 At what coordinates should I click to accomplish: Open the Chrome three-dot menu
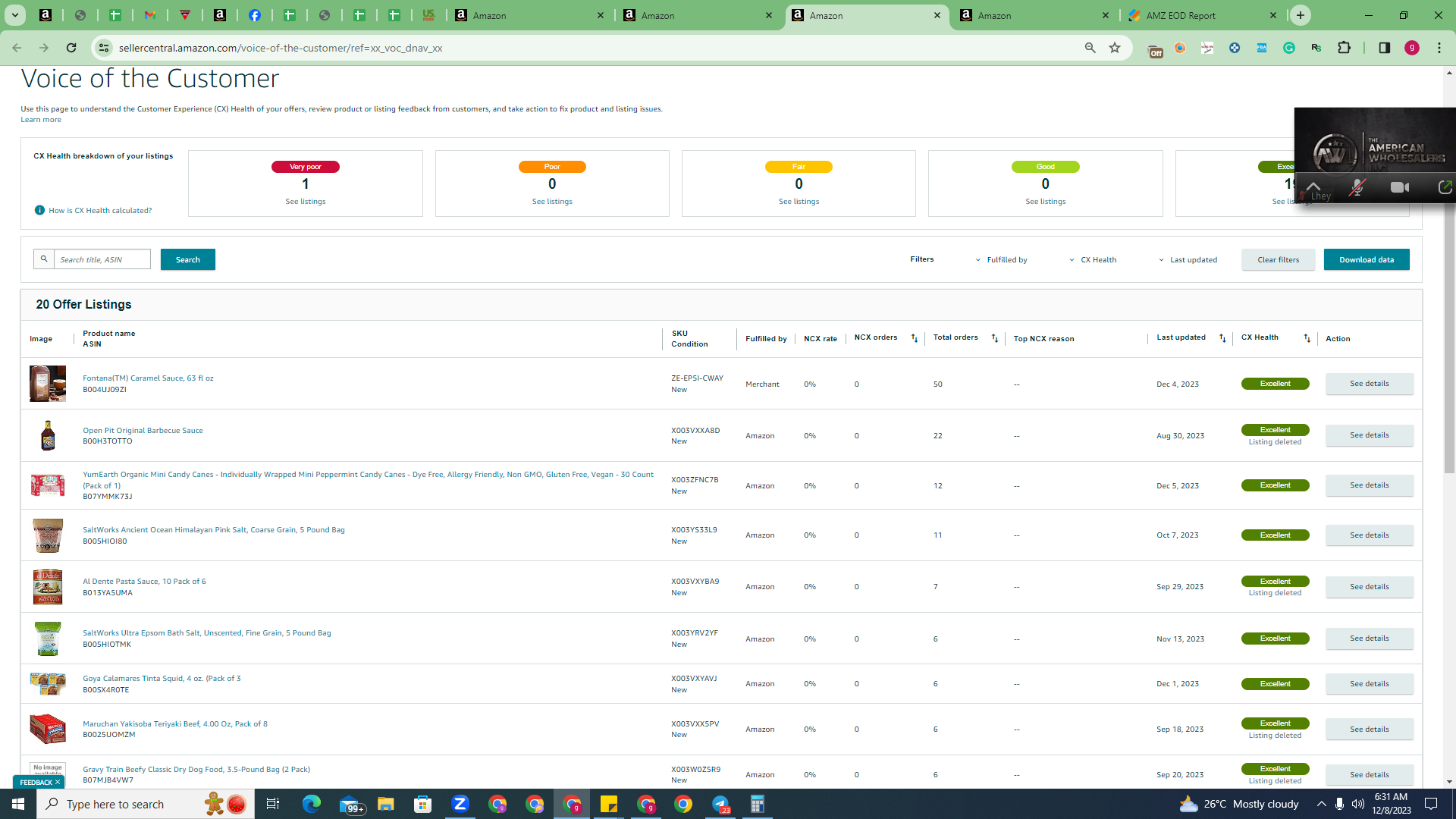coord(1439,48)
